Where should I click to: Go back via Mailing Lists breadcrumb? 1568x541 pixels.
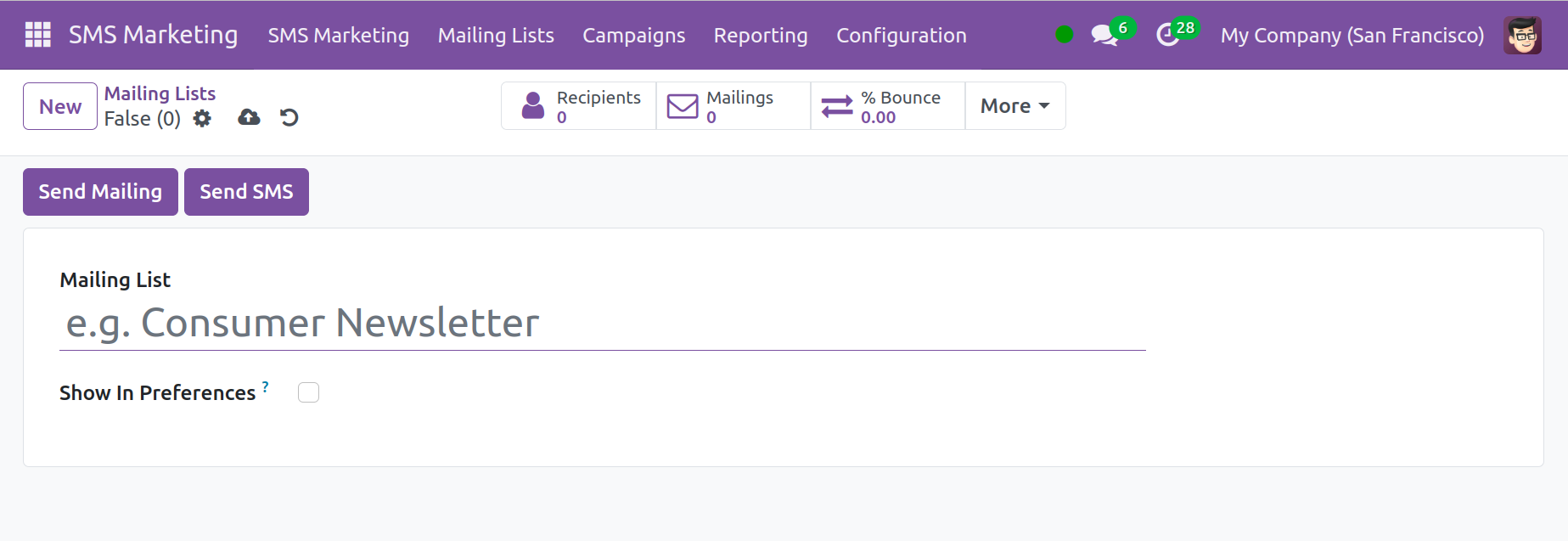(x=160, y=93)
